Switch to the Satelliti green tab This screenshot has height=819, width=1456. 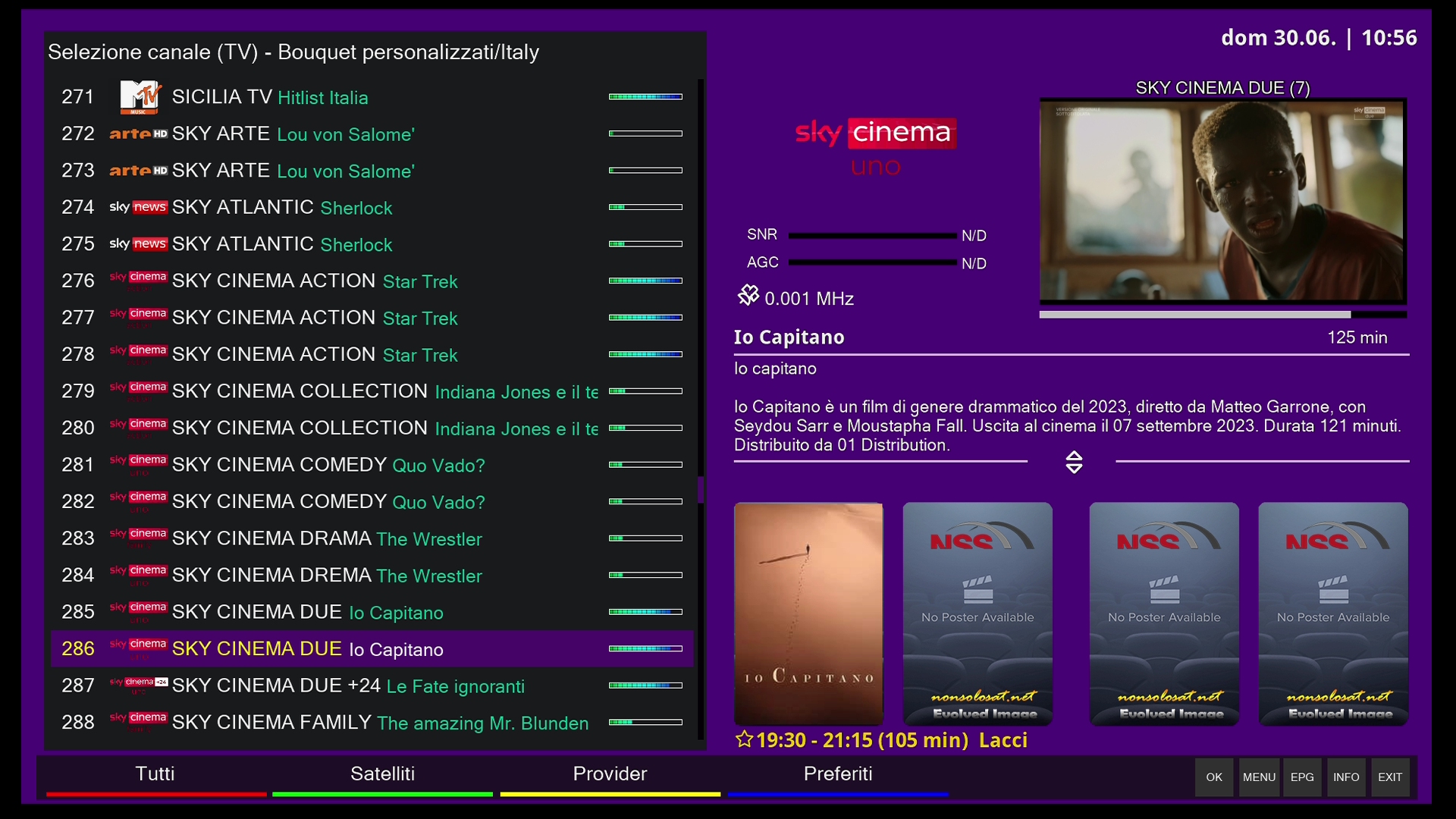pyautogui.click(x=382, y=775)
